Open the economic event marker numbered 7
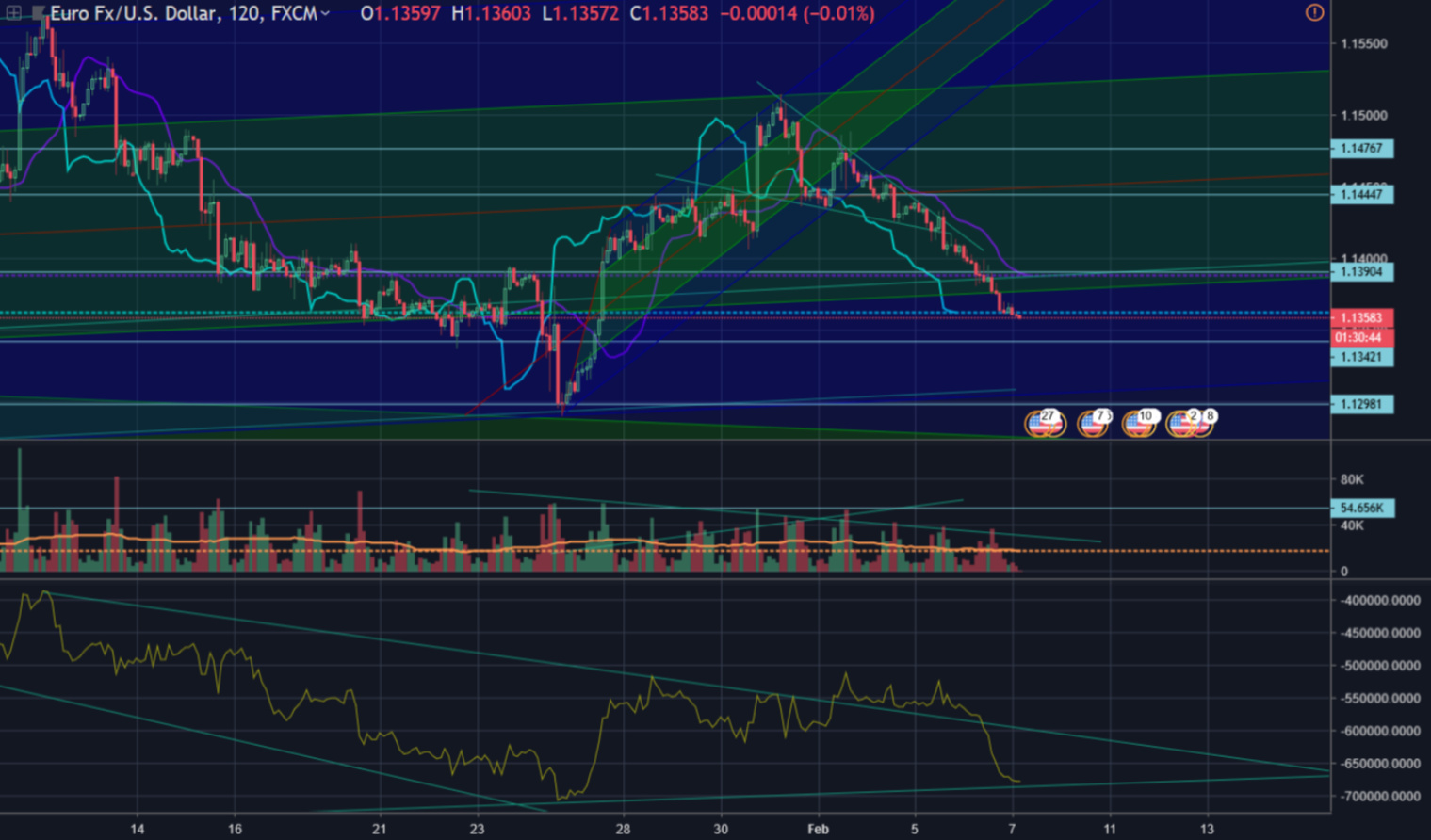Viewport: 1431px width, 840px height. click(x=1094, y=424)
